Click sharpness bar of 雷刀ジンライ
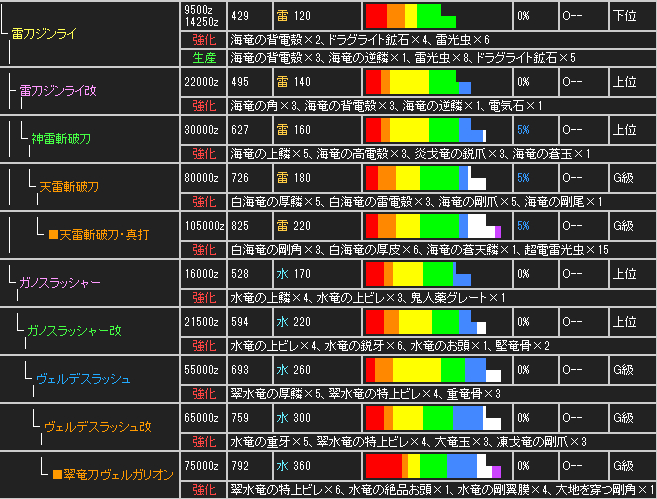This screenshot has height=499, width=657. click(x=411, y=16)
